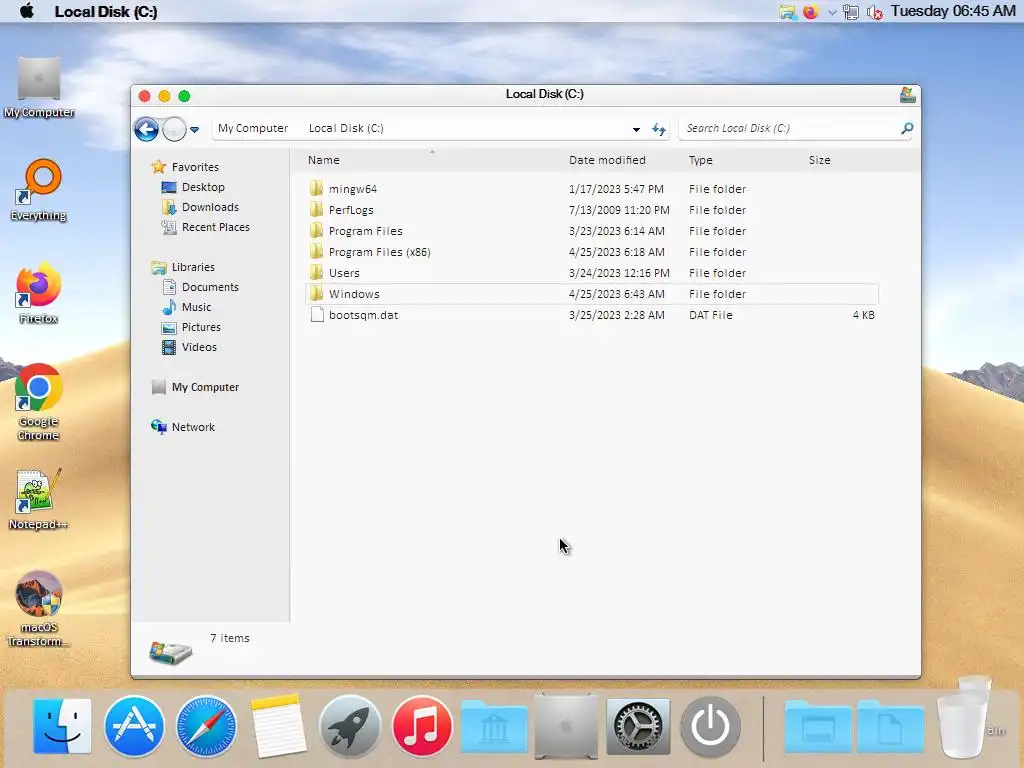Screen dimensions: 1024x768
Task: Click Local Disk (C:) menu bar title
Action: coord(106,12)
